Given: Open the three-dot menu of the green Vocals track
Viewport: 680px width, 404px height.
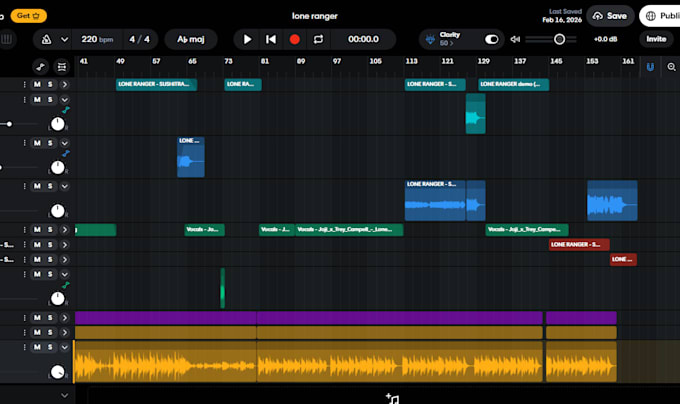Looking at the screenshot, I should (x=24, y=230).
